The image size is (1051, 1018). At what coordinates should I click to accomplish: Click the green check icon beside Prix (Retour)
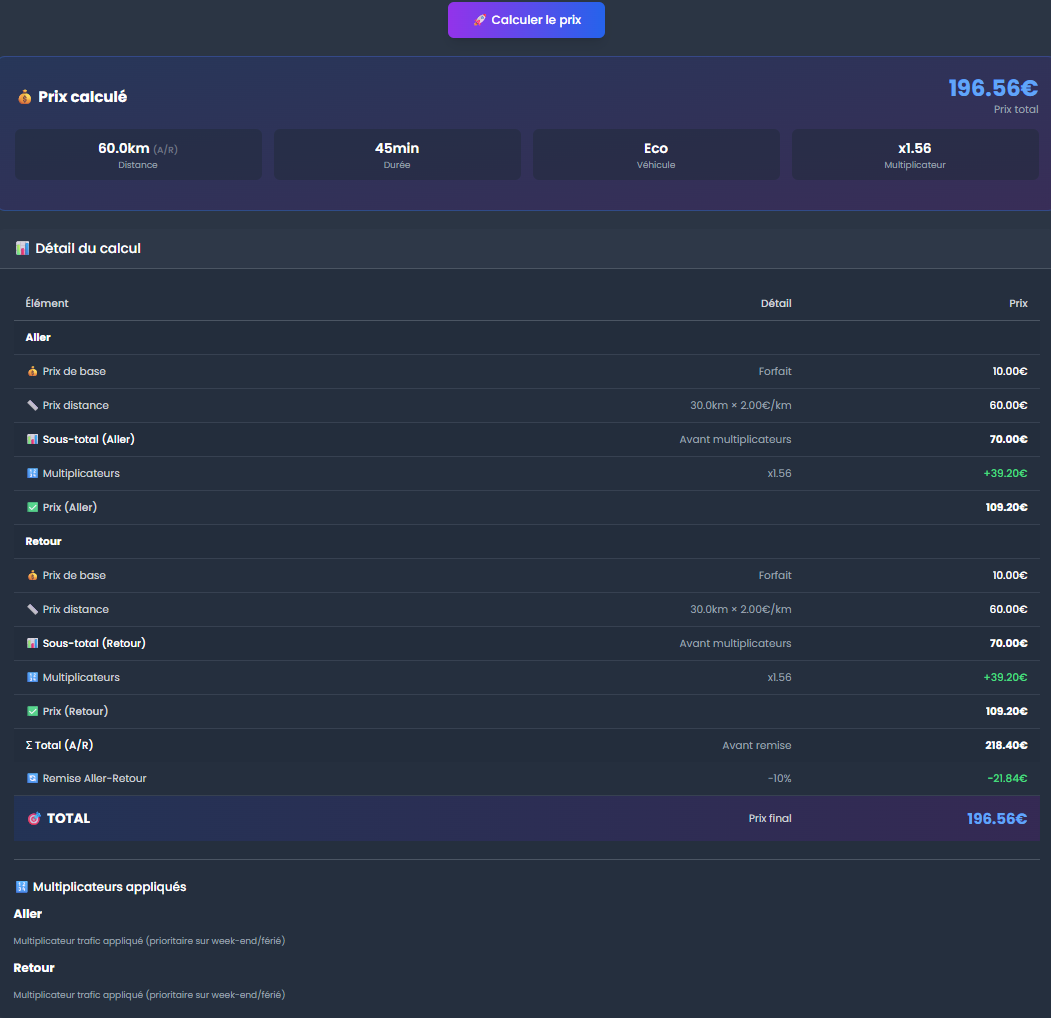pyautogui.click(x=32, y=711)
